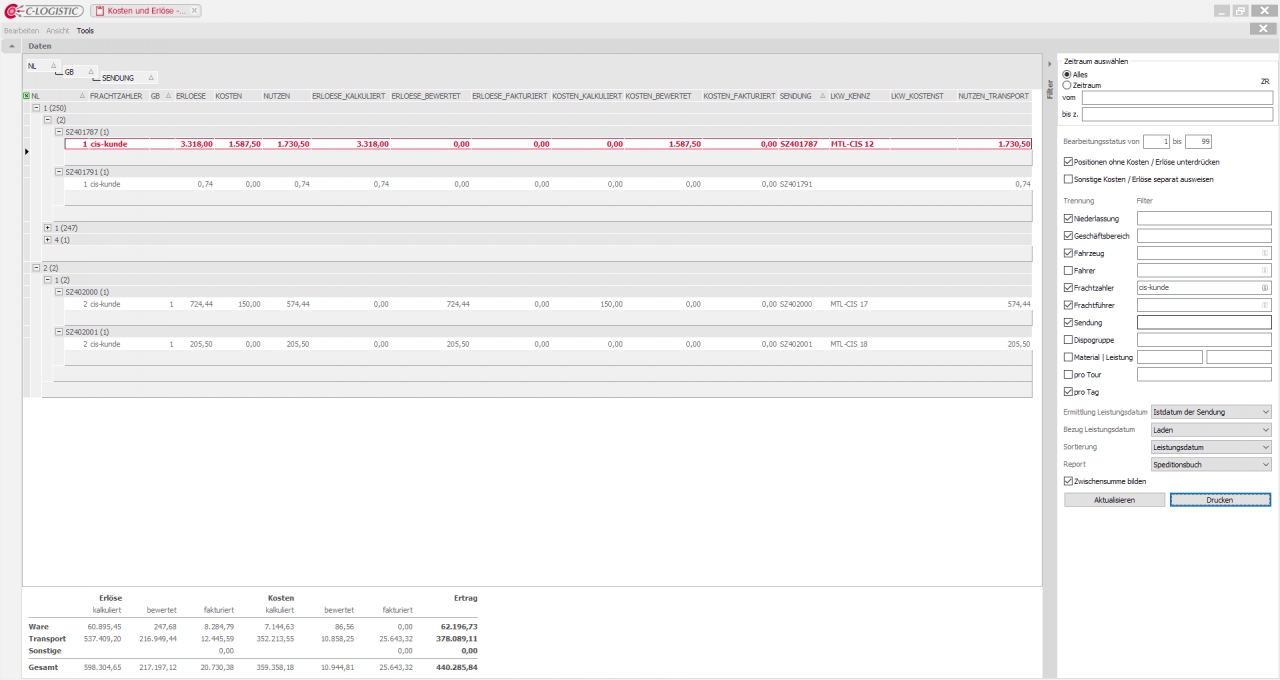
Task: Enable the Fahrer checkbox
Action: click(x=1068, y=270)
